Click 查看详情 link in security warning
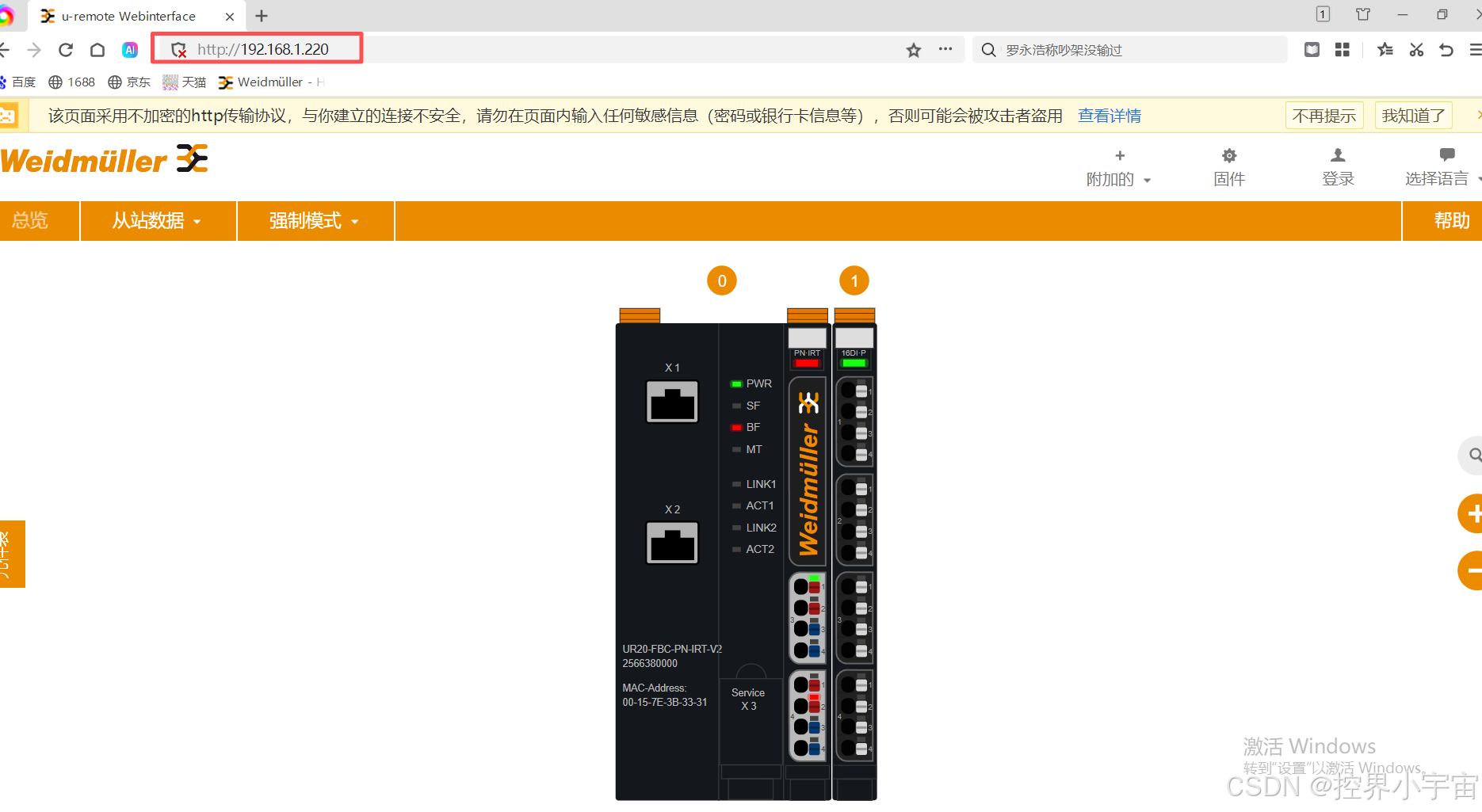Image resolution: width=1482 pixels, height=812 pixels. pos(1110,116)
